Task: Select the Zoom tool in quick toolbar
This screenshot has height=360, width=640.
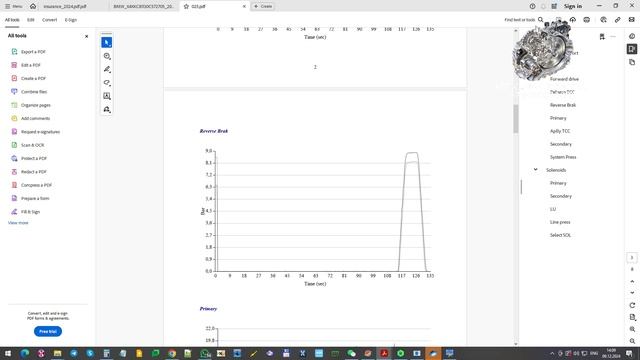Action: click(x=107, y=56)
